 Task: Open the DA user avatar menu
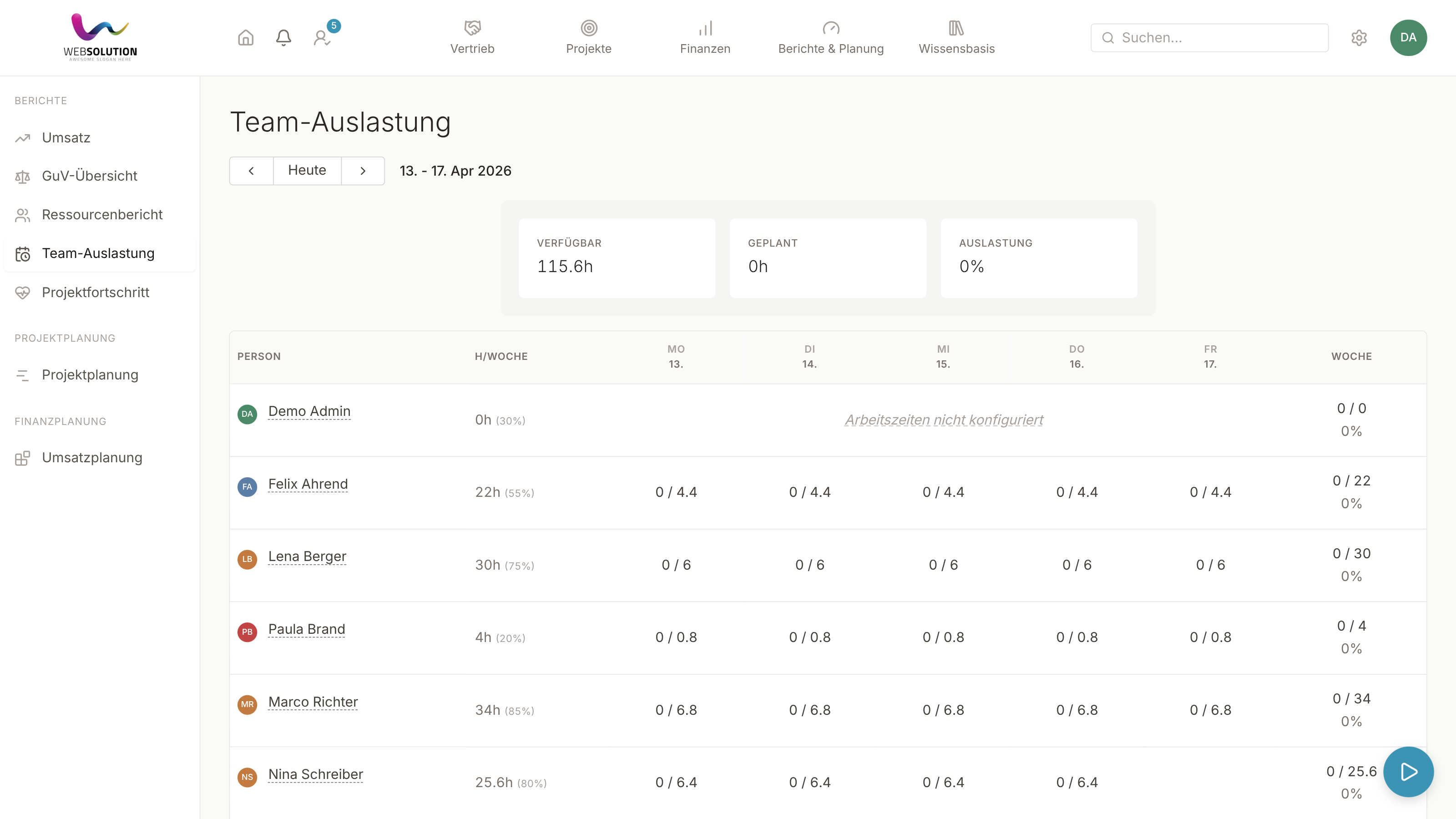point(1408,38)
